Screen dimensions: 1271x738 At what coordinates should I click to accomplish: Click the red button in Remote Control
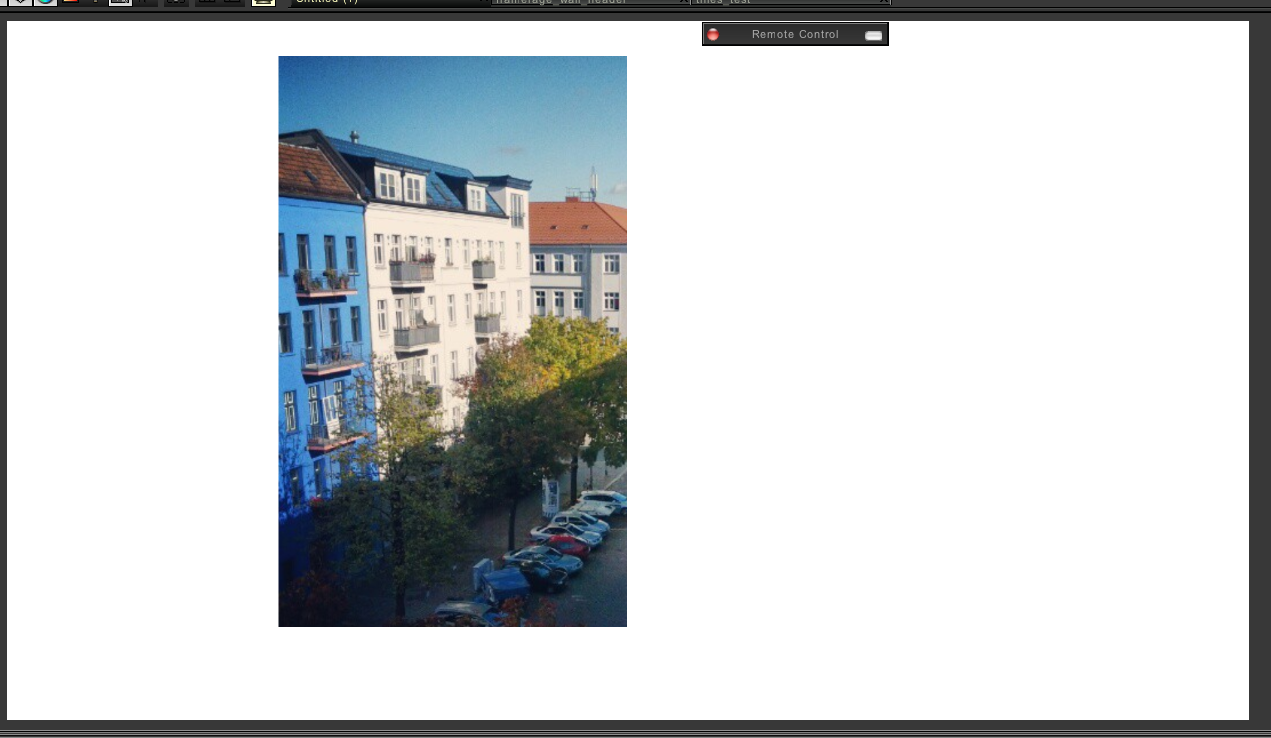[713, 35]
